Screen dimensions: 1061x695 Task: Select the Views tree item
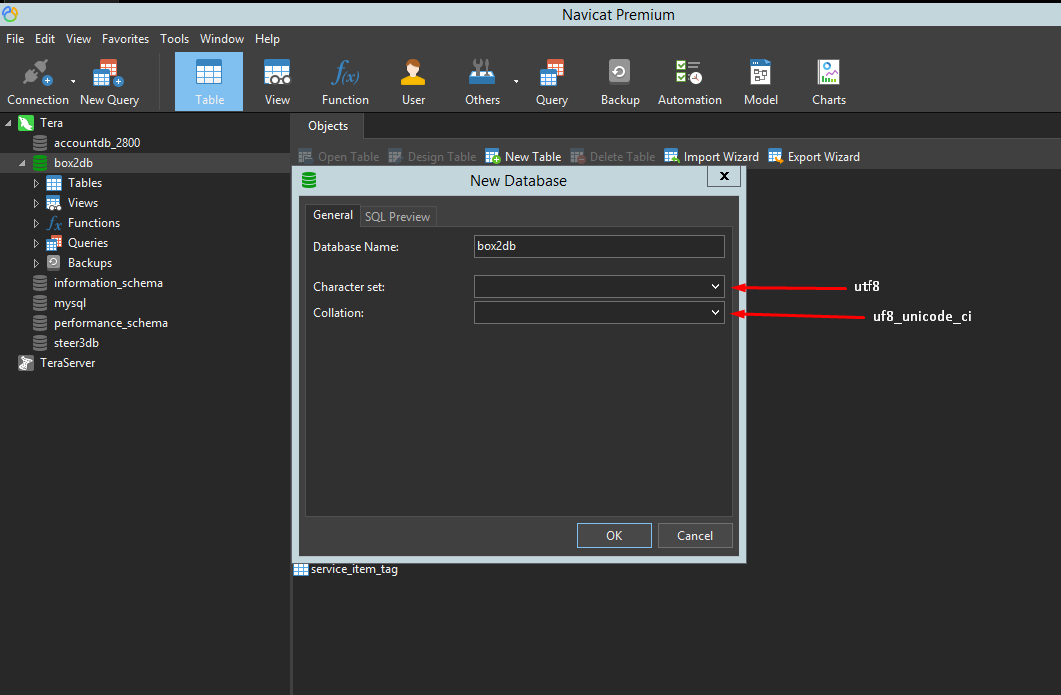coord(83,203)
